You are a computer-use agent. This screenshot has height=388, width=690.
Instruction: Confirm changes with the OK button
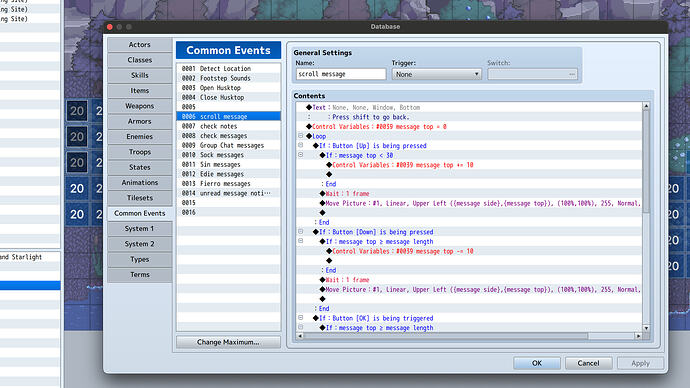[537, 363]
